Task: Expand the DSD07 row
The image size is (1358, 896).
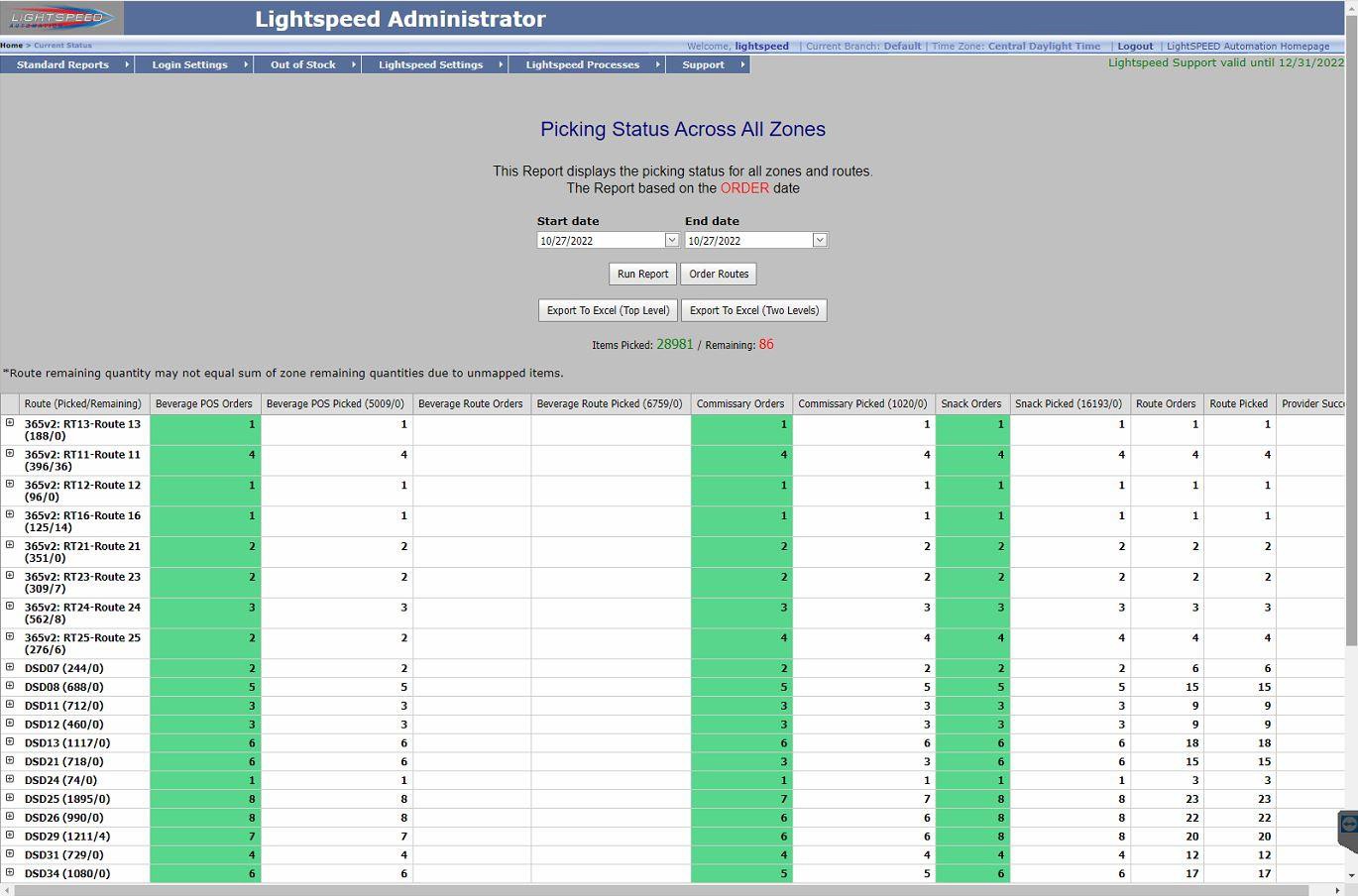Action: (x=10, y=667)
